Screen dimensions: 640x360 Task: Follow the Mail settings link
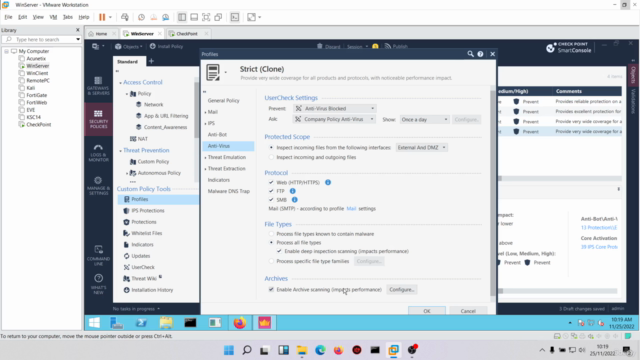click(x=351, y=209)
